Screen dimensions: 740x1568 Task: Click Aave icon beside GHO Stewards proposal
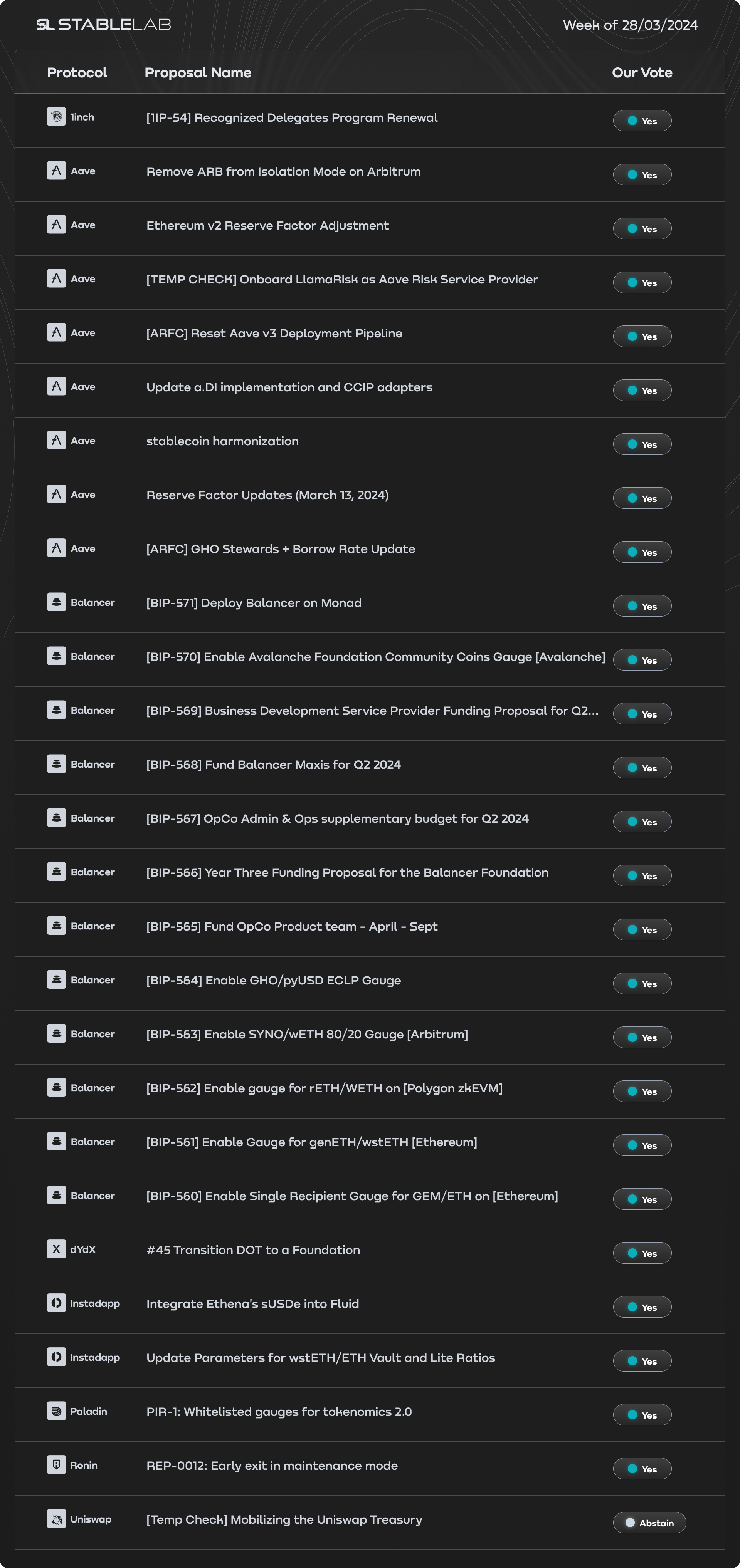pos(56,548)
